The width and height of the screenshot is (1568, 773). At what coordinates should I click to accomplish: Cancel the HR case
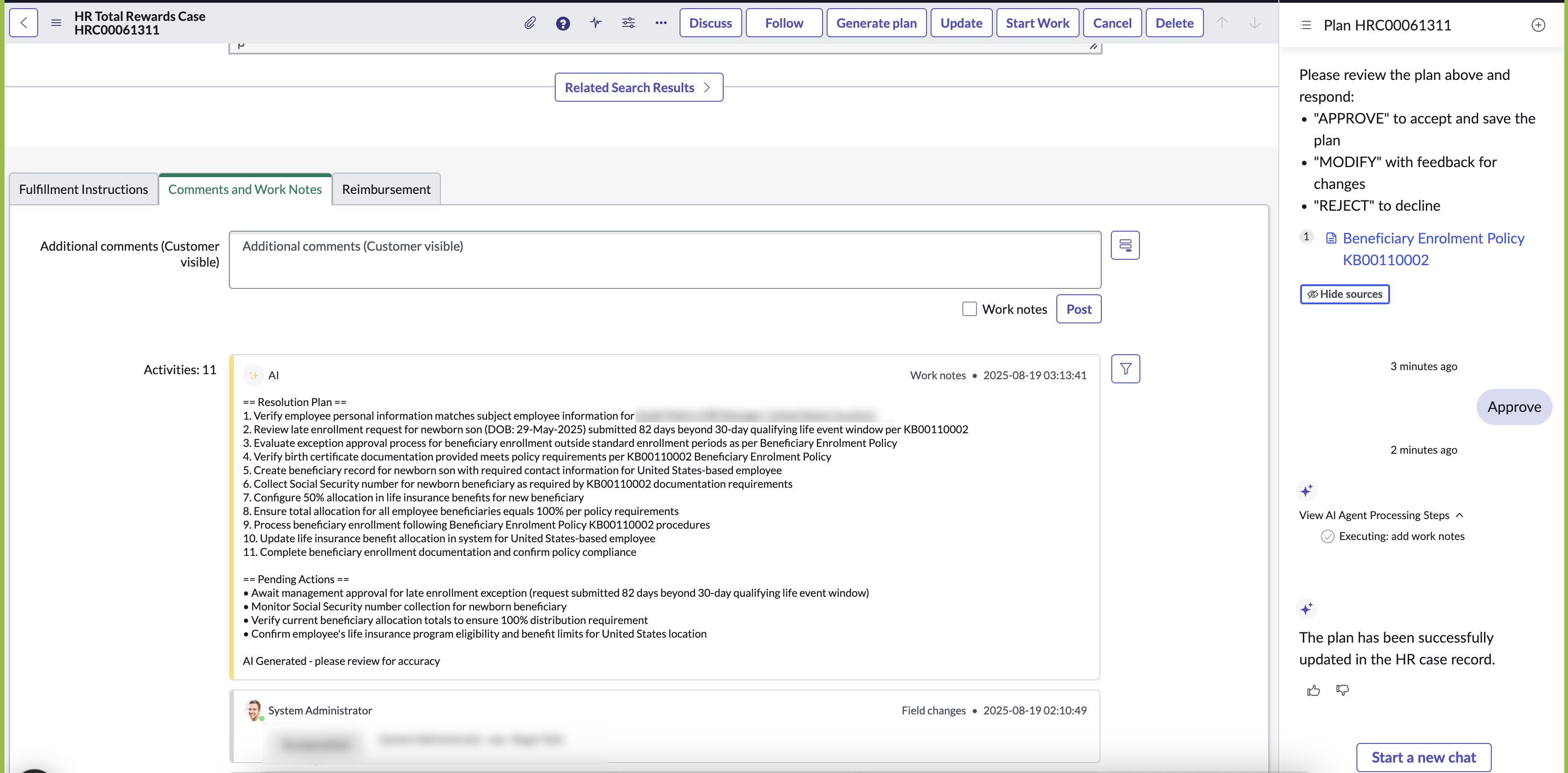click(x=1112, y=23)
